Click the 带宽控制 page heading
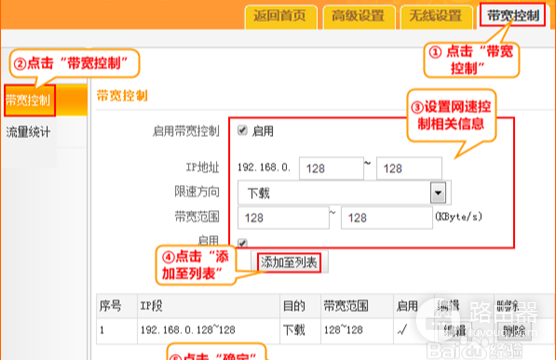Viewport: 556px width, 360px height. tap(122, 96)
